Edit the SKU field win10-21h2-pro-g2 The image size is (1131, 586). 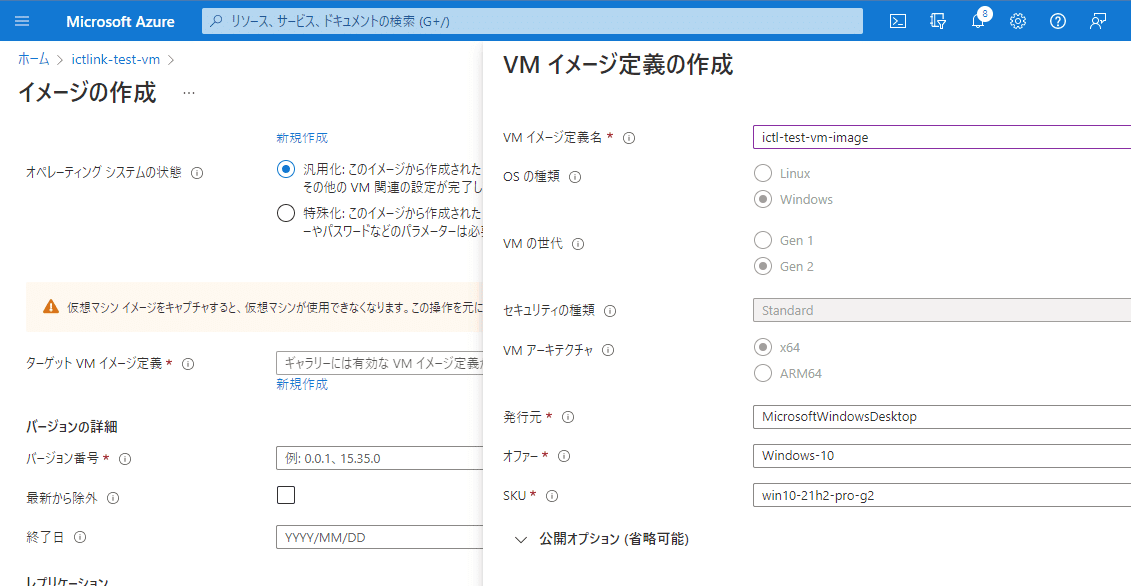pos(941,495)
